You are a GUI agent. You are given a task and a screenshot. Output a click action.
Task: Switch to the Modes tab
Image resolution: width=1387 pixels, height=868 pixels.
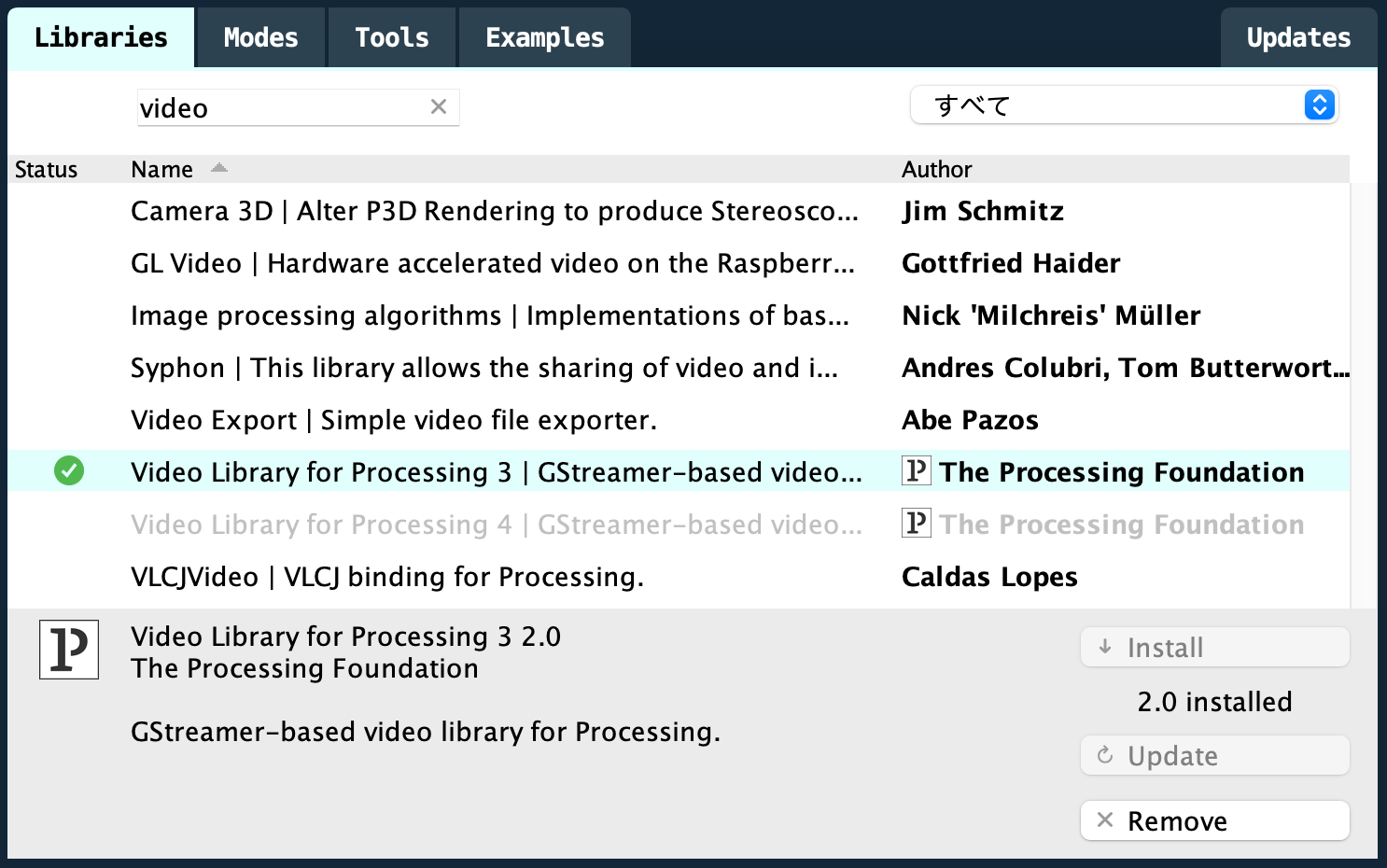coord(260,37)
